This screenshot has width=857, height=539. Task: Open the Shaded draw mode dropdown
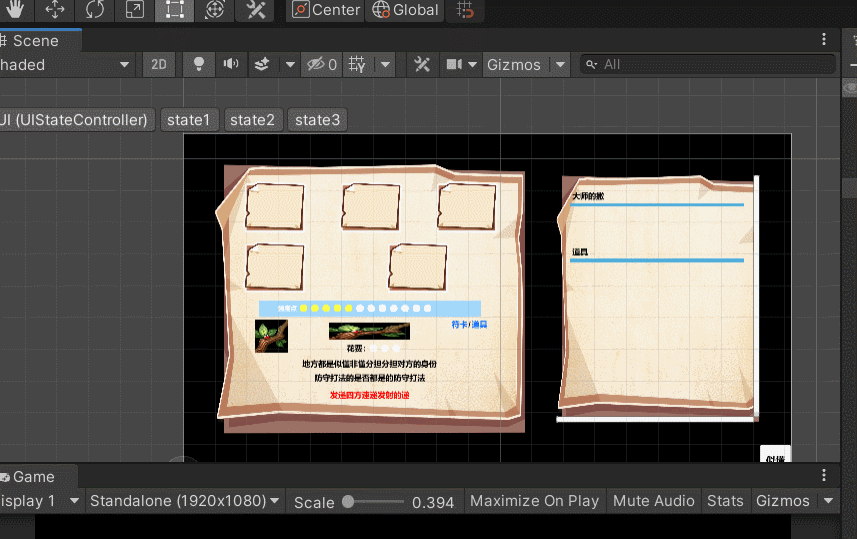pos(67,65)
